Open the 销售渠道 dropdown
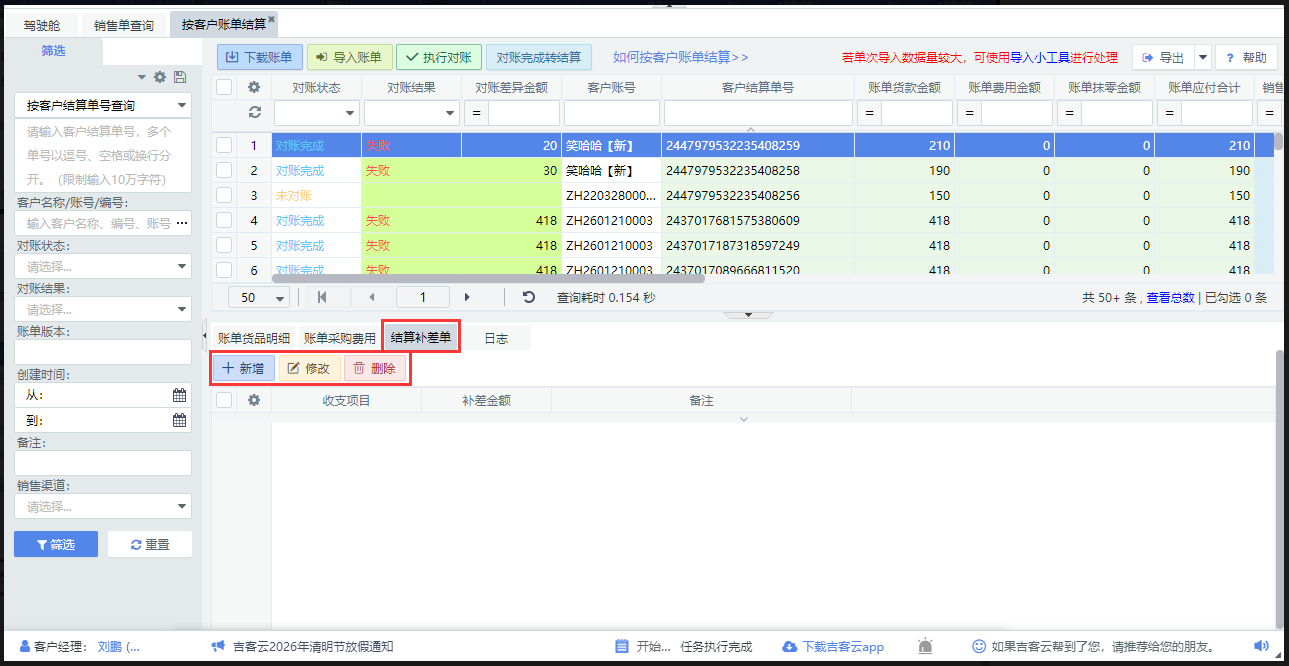 pyautogui.click(x=103, y=507)
